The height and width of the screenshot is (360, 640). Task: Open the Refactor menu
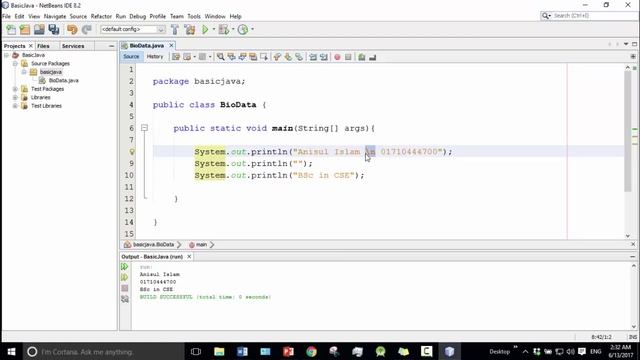[x=101, y=16]
